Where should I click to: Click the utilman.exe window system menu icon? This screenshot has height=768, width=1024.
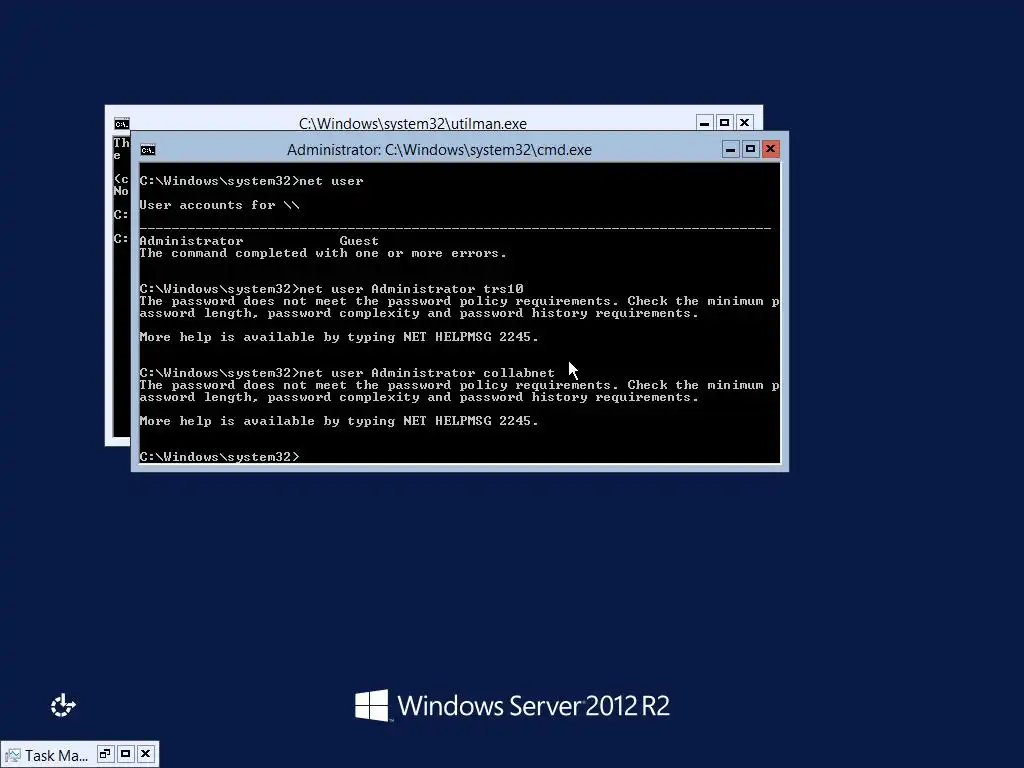[121, 124]
